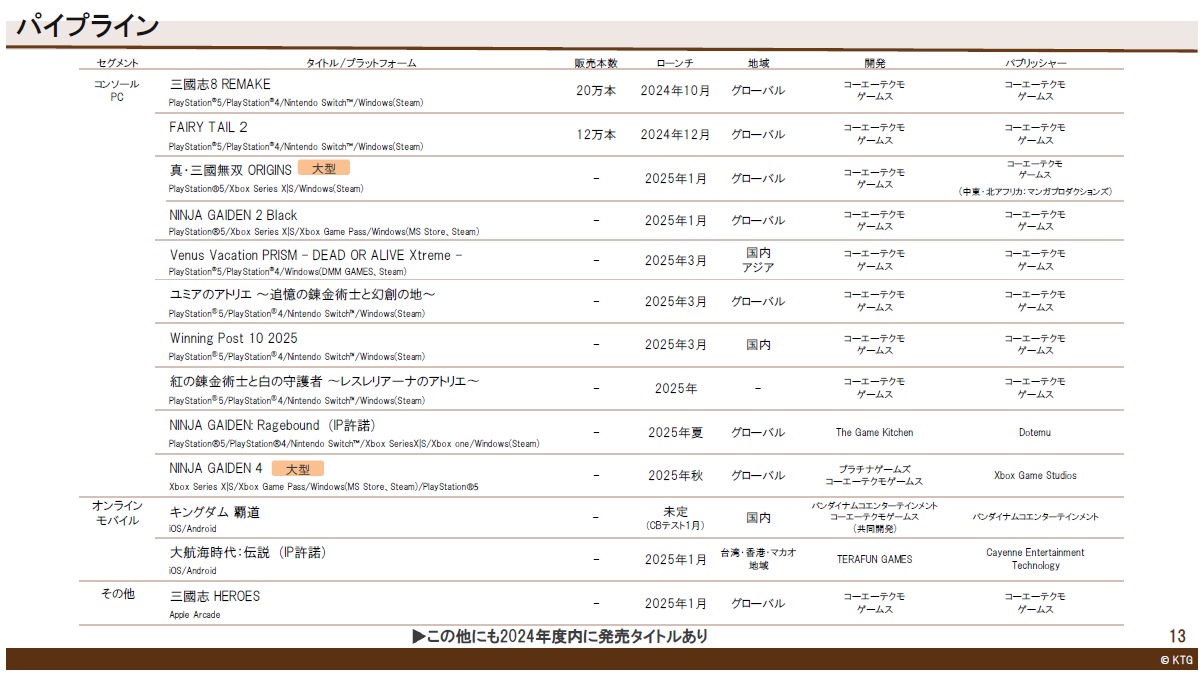
Task: Click the 地域 column header
Action: coord(758,63)
